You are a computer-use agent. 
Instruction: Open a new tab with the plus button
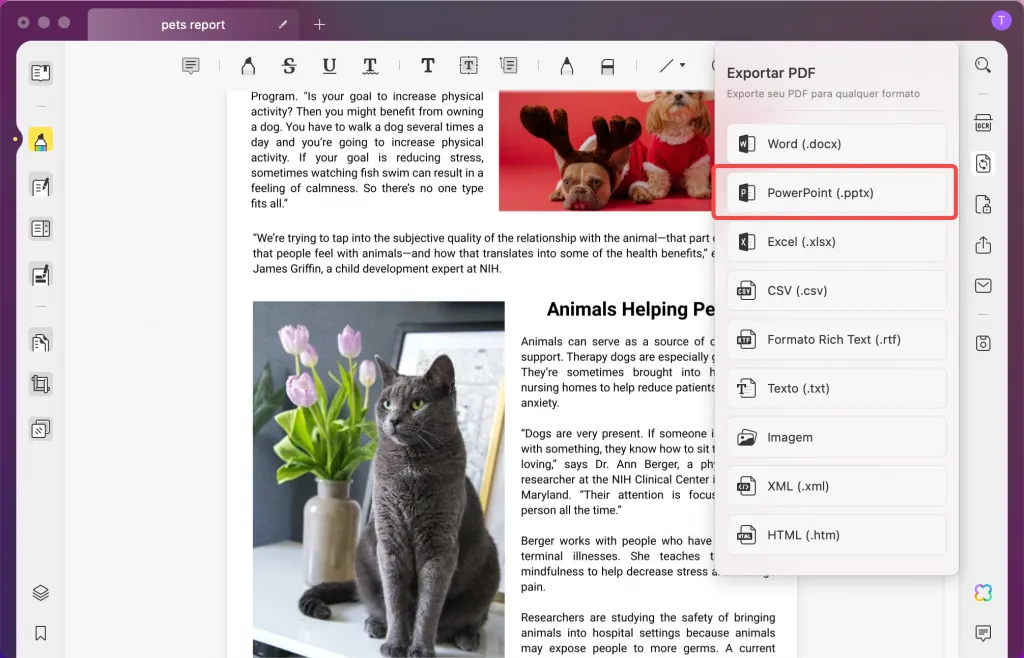tap(317, 24)
